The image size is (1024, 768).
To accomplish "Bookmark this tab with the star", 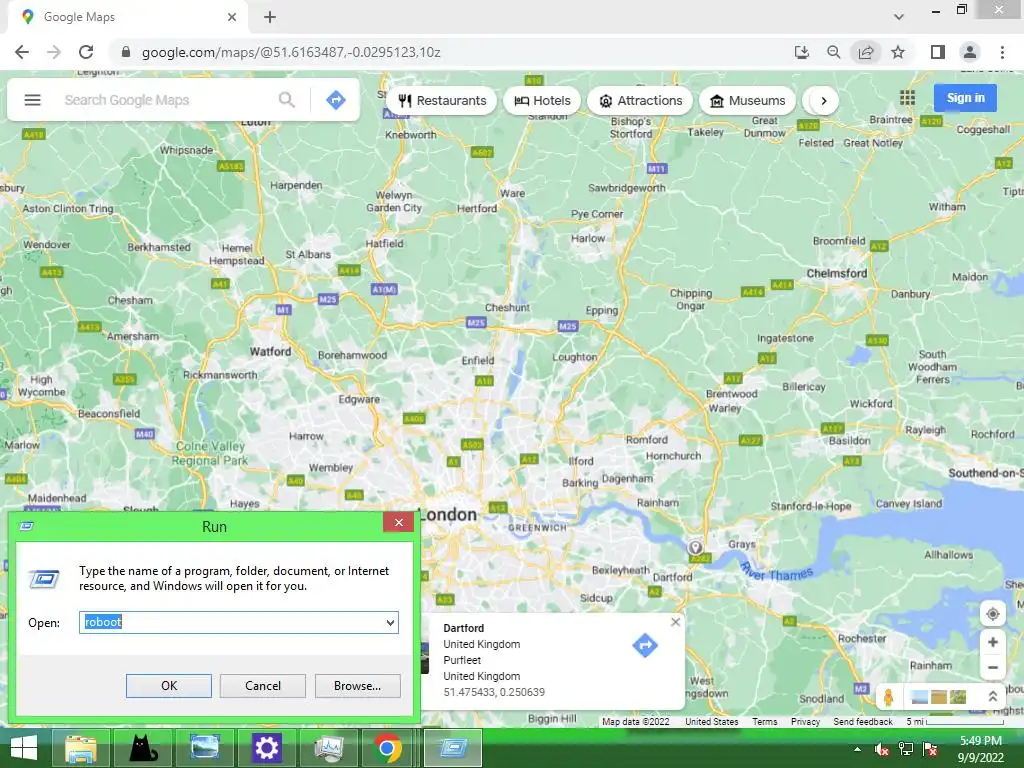I will (898, 52).
